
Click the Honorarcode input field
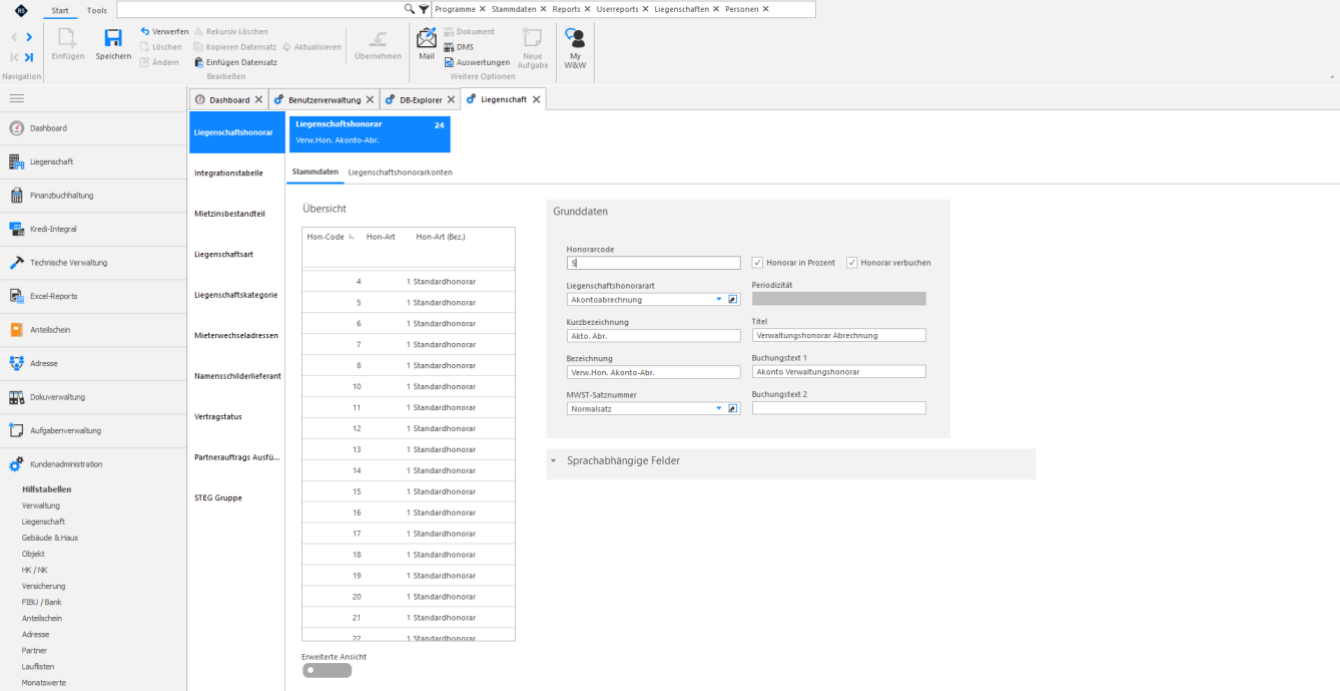tap(653, 263)
